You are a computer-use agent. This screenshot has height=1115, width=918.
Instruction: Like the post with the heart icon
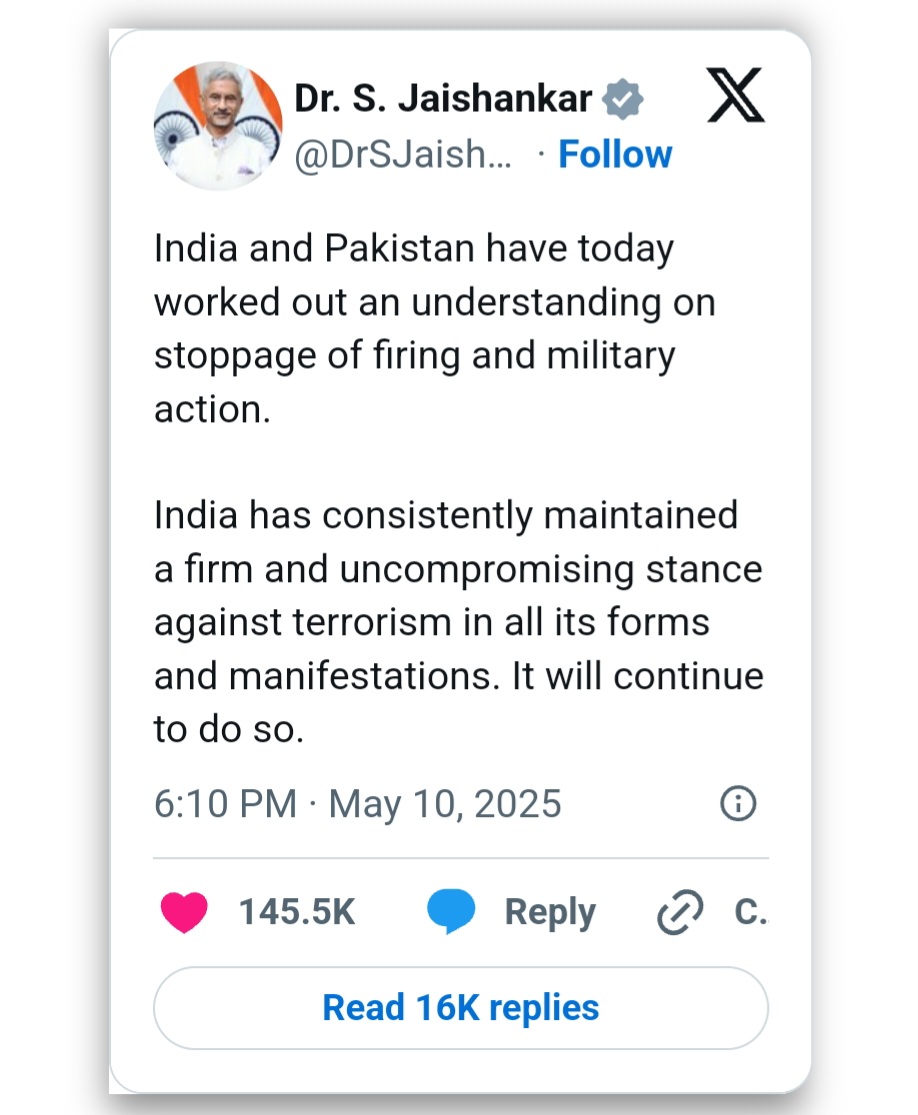tap(184, 912)
